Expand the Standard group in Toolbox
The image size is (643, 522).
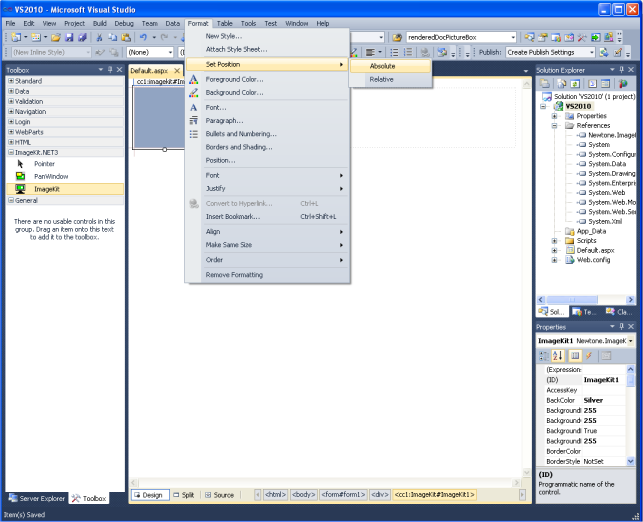(11, 81)
